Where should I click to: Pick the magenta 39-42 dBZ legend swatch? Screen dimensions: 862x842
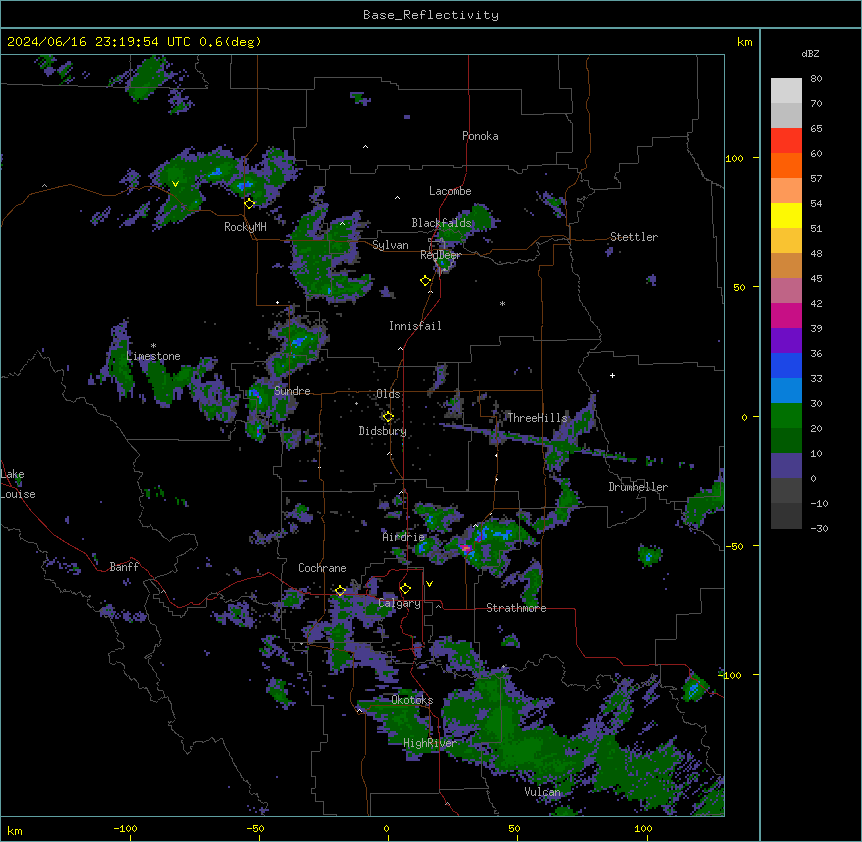(x=786, y=315)
